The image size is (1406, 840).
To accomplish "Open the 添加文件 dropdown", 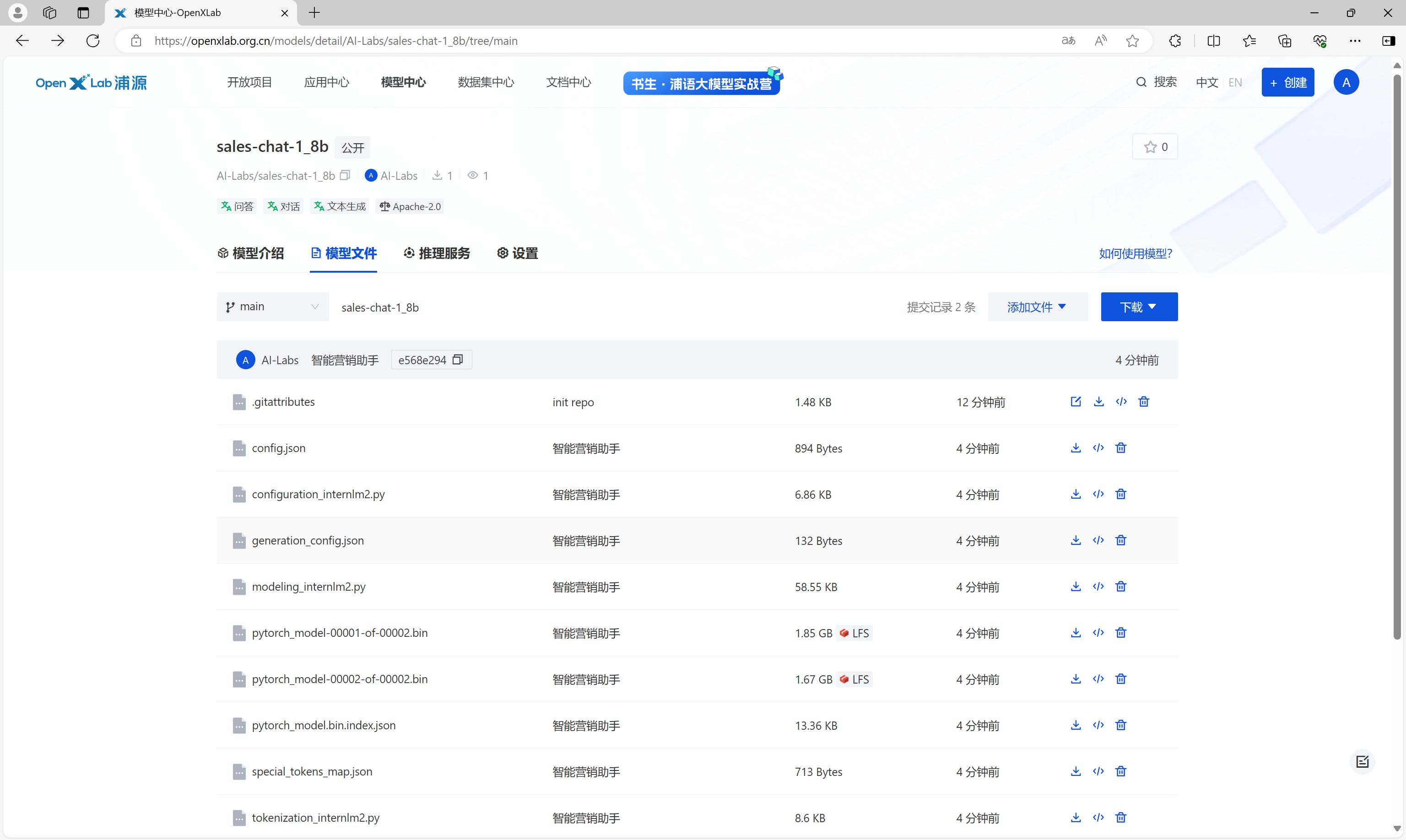I will [x=1038, y=307].
